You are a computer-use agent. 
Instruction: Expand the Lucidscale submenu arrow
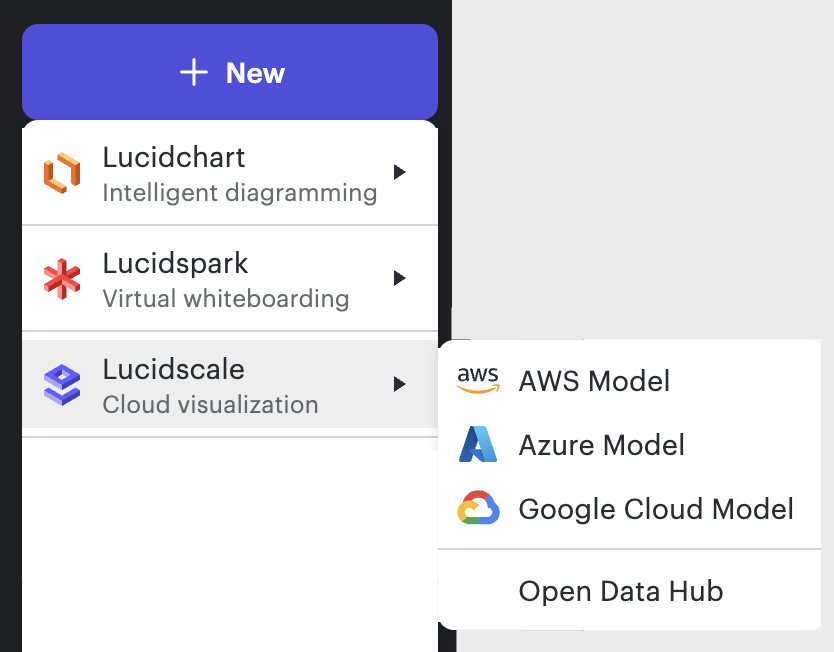[400, 384]
